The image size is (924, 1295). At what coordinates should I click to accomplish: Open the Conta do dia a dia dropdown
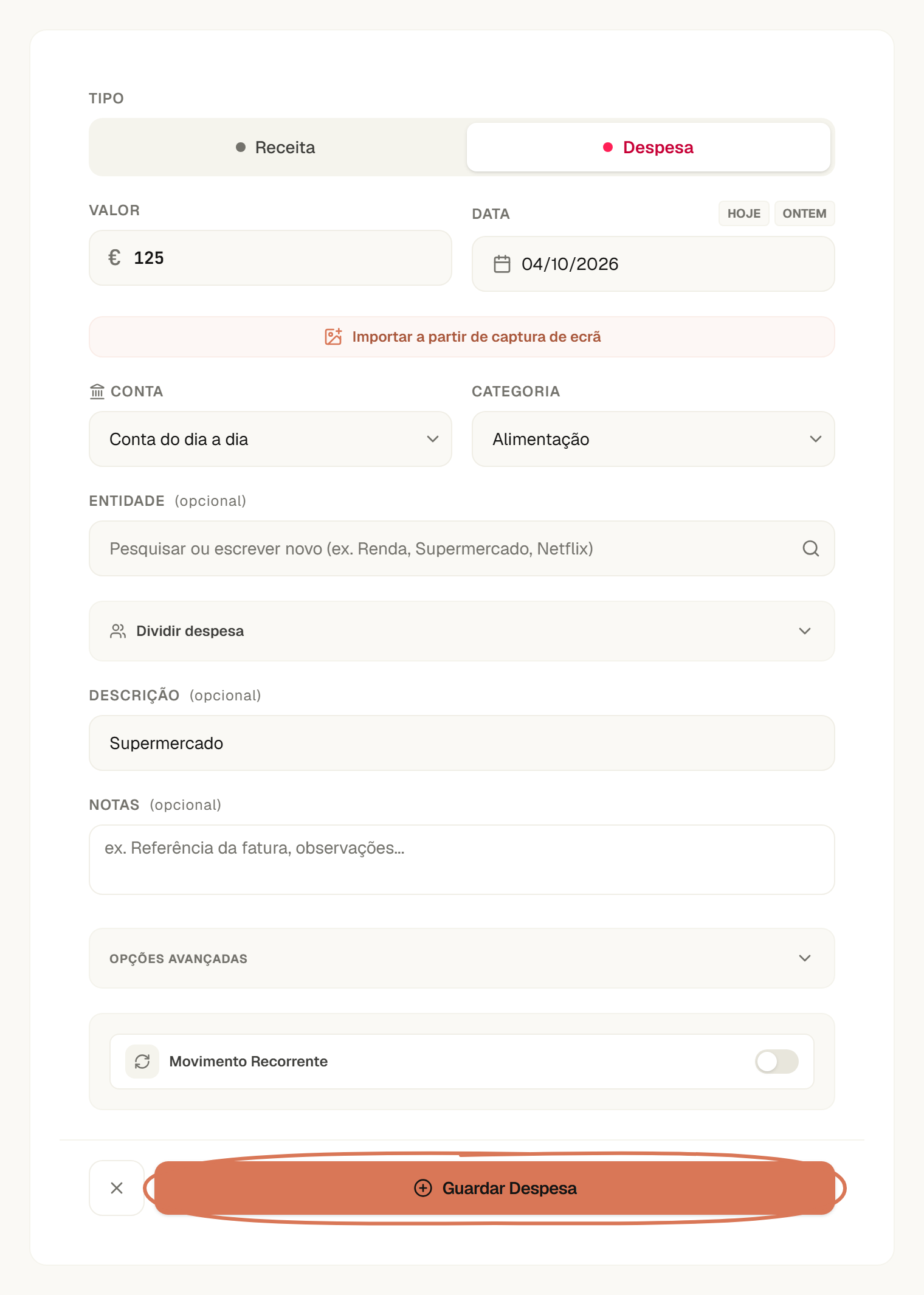(271, 439)
